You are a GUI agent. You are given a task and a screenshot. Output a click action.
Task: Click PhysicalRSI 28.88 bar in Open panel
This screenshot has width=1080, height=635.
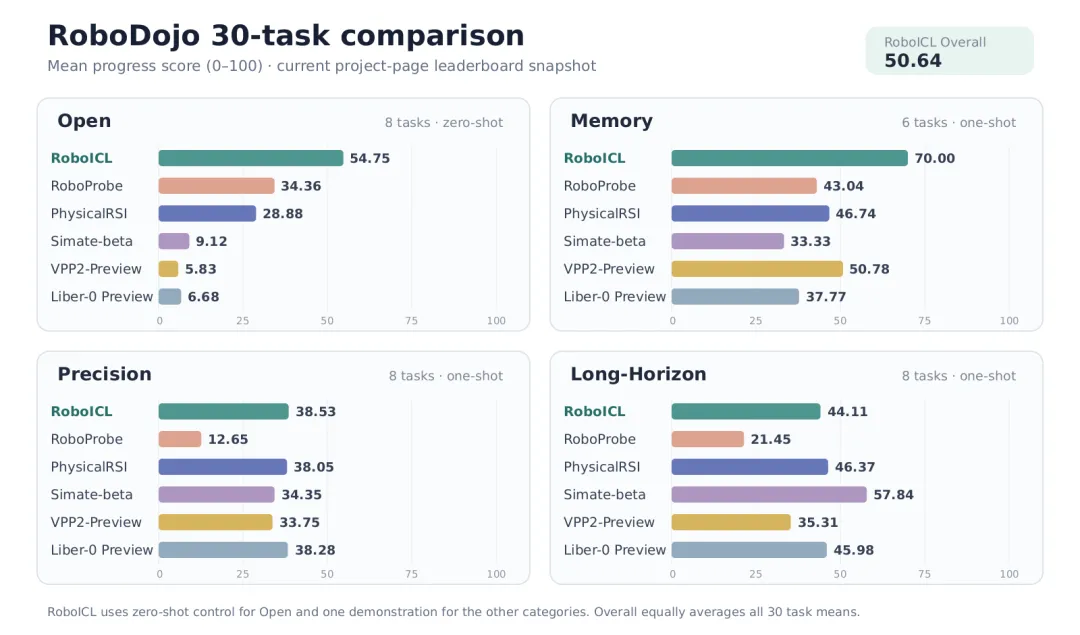pos(207,214)
